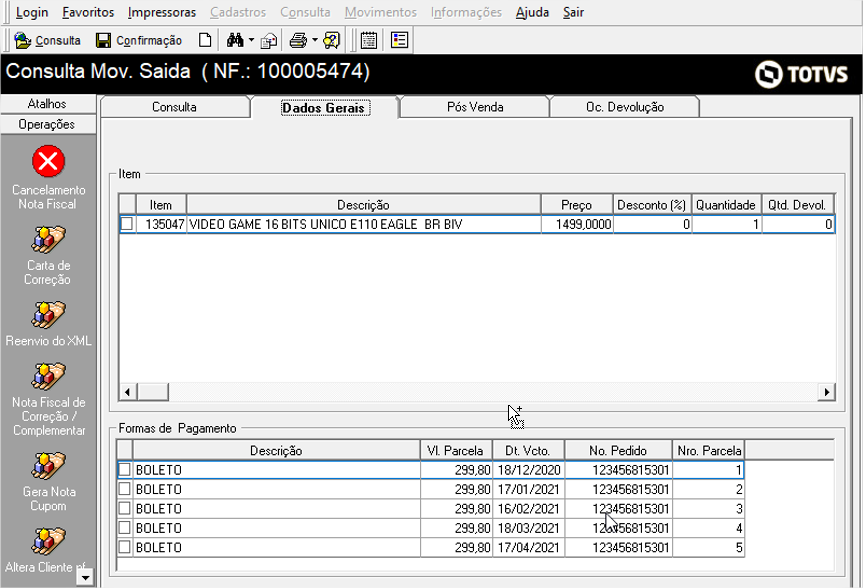Click Gera Nota Cupom icon
The height and width of the screenshot is (588, 863).
click(48, 466)
